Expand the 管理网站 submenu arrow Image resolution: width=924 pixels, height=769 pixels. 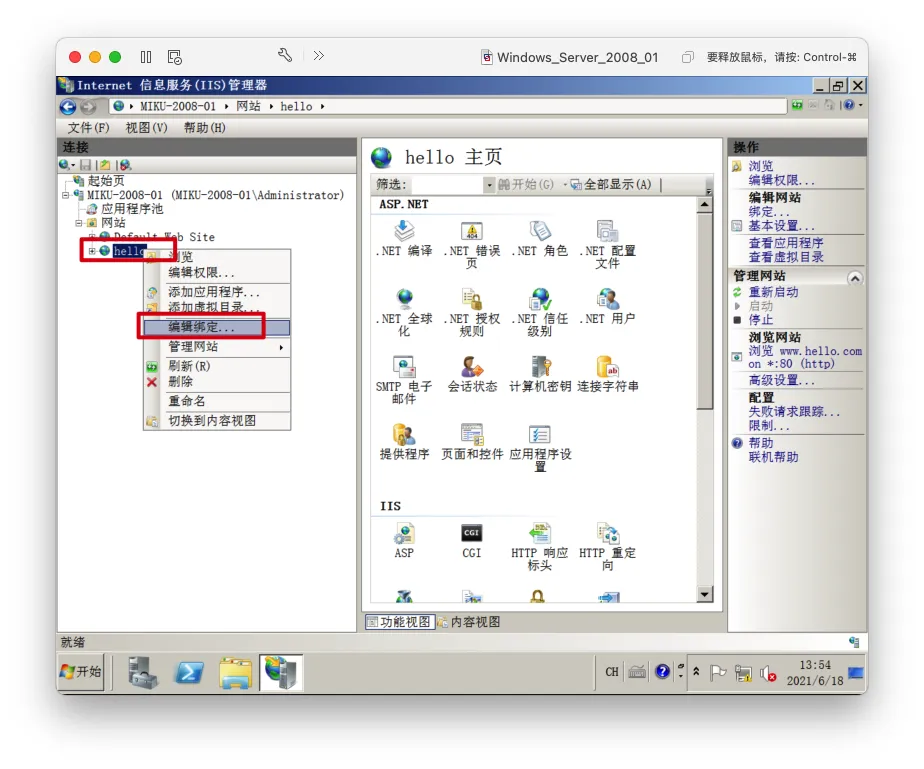[x=282, y=347]
